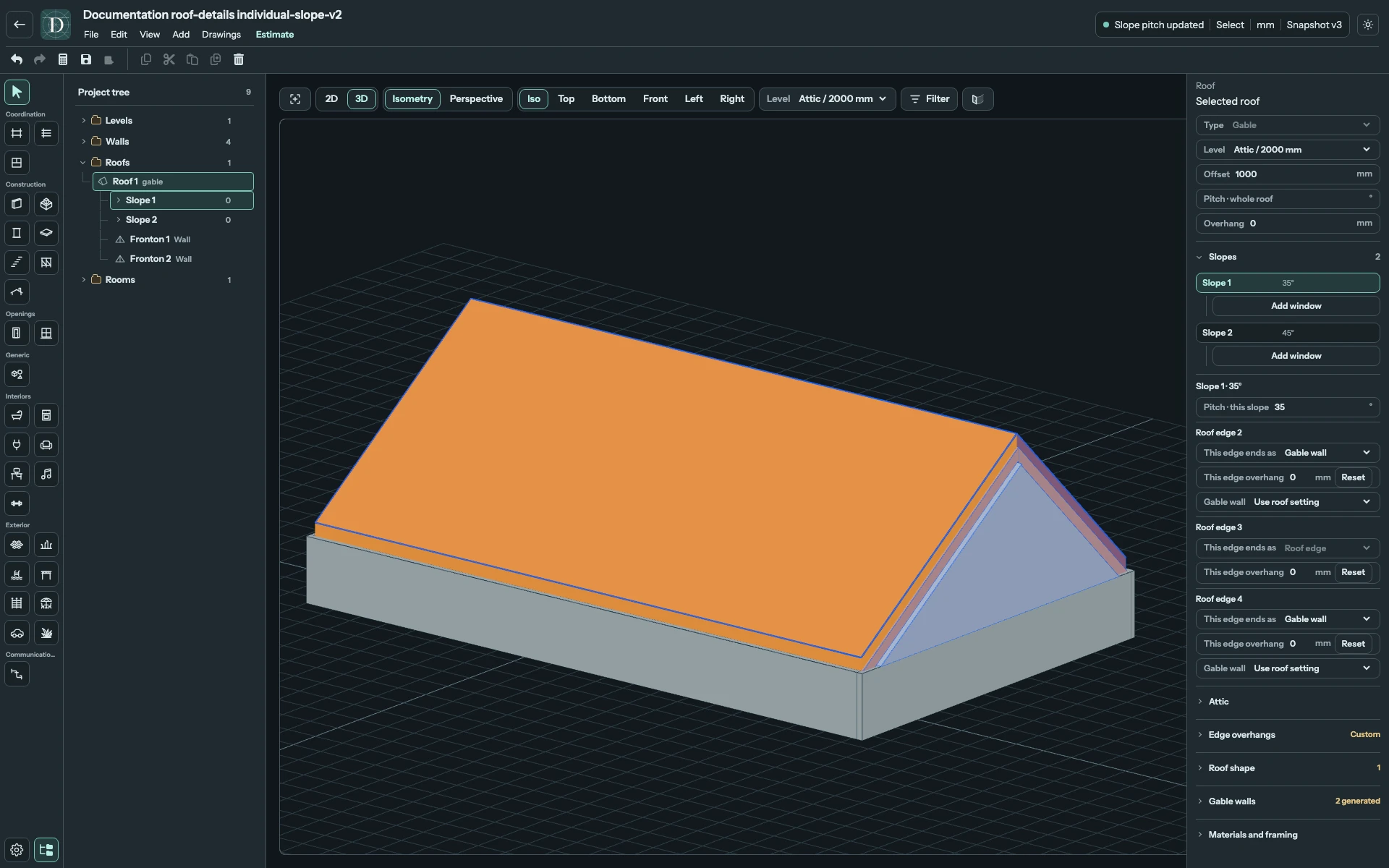Open settings gear at bottom left

coord(17,850)
